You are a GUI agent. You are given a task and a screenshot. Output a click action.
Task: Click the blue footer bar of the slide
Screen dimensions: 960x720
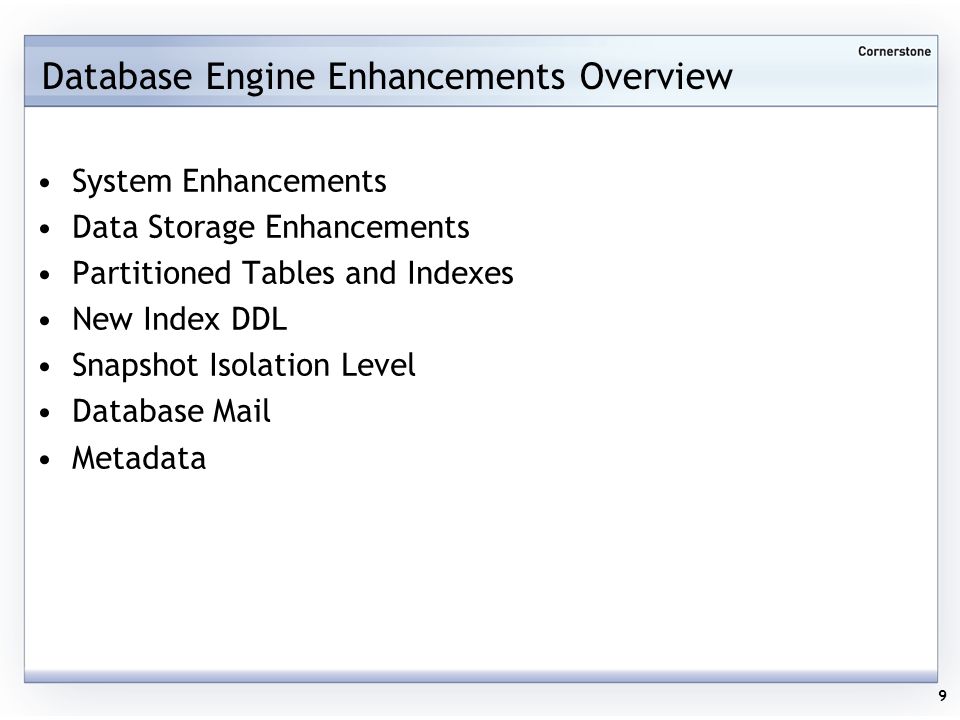pyautogui.click(x=481, y=677)
